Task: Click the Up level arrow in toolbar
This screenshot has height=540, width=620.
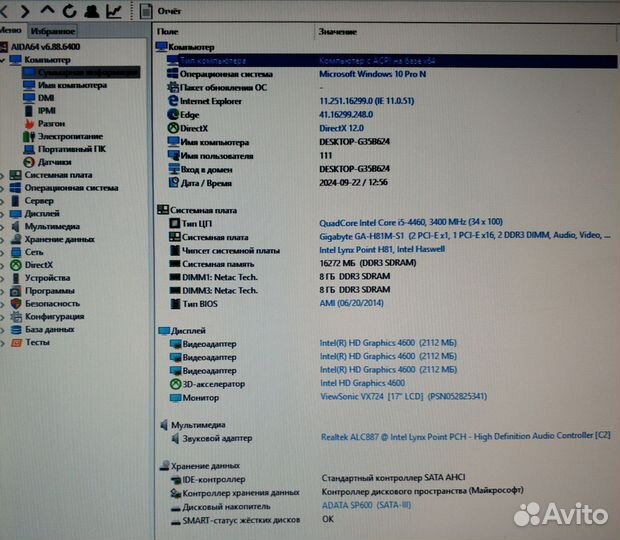Action: point(47,10)
